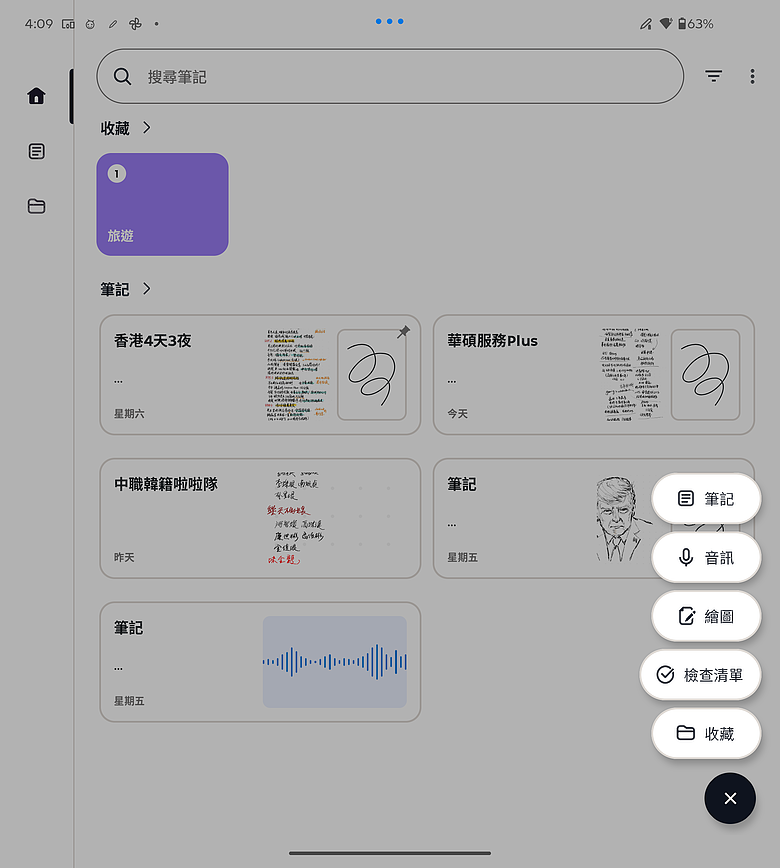780x868 pixels.
Task: Open the 香港4天3夜 note
Action: click(x=260, y=375)
